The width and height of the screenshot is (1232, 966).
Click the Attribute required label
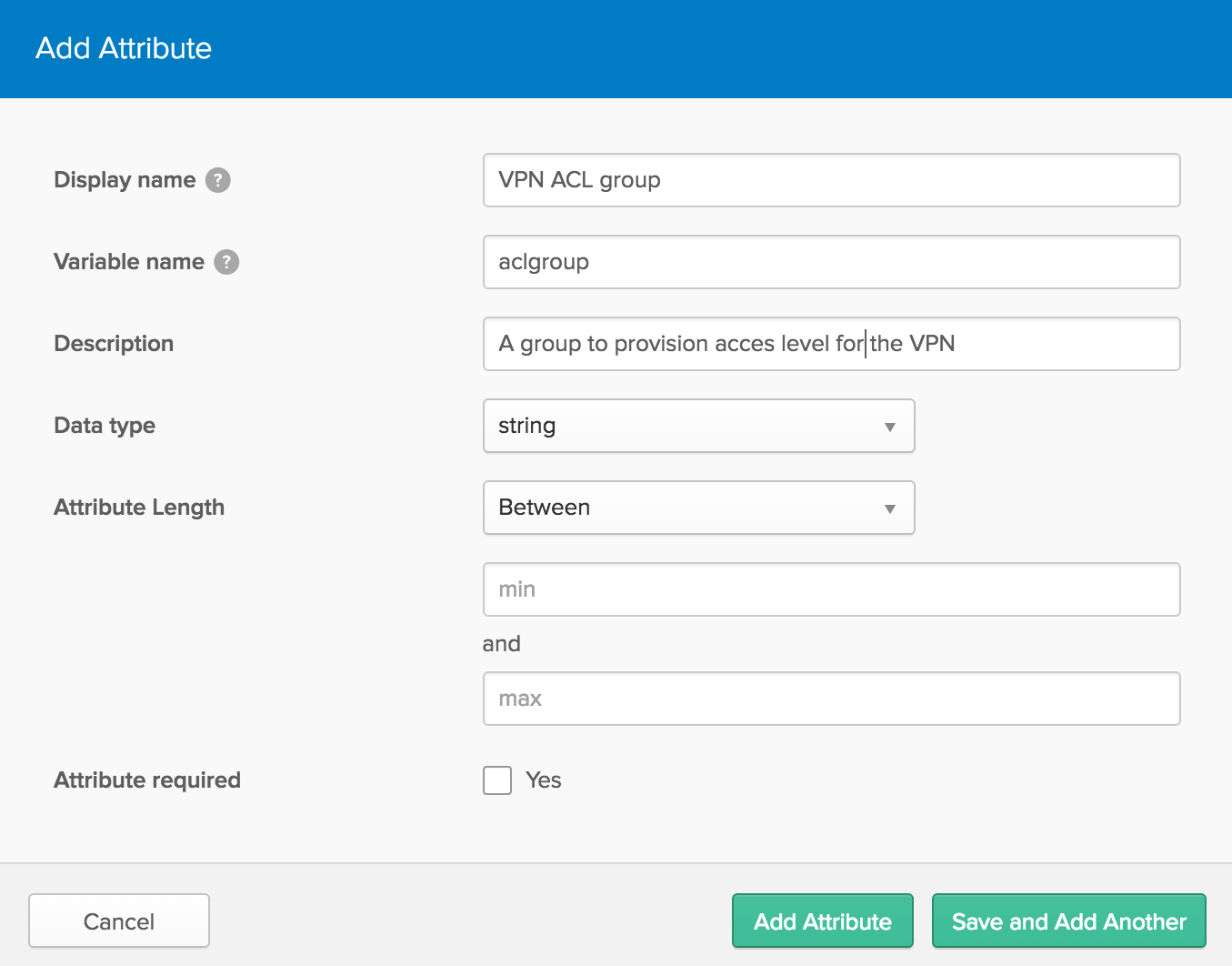coord(147,780)
